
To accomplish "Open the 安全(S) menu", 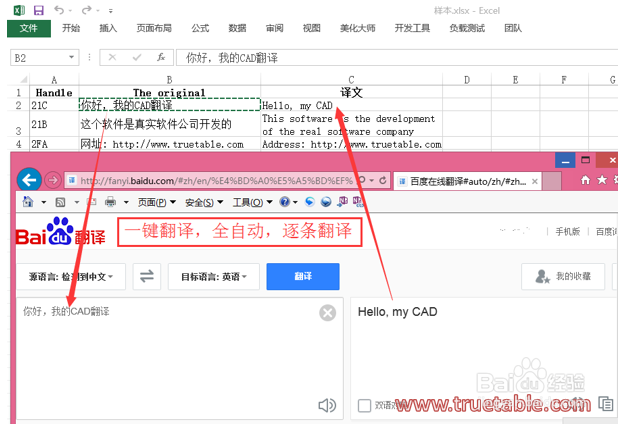I will tap(204, 202).
